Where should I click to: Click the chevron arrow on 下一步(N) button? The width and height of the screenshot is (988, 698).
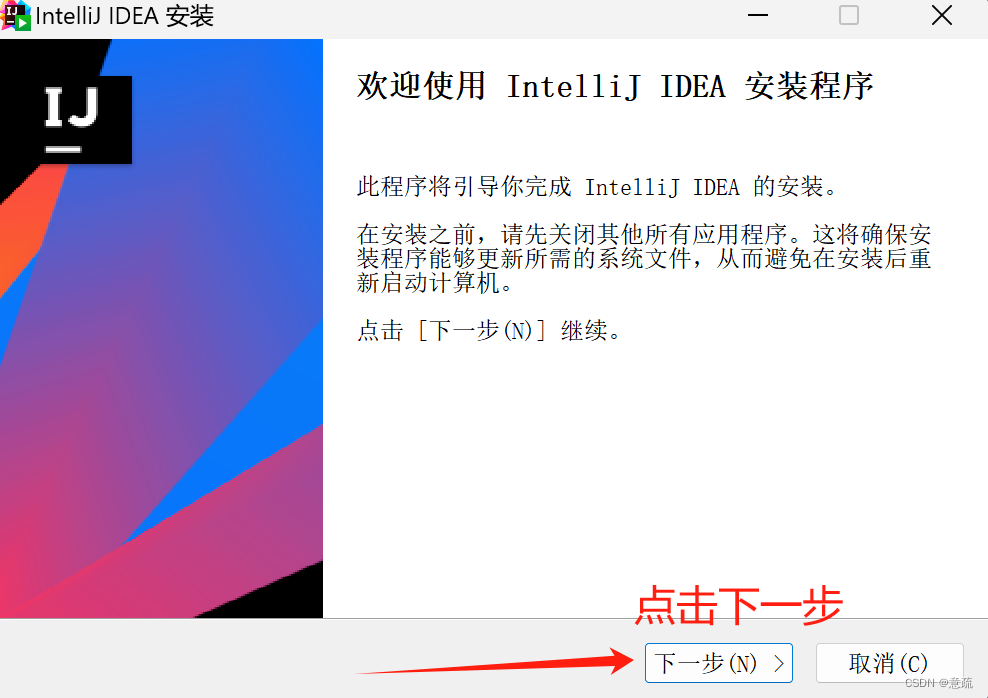click(x=779, y=663)
